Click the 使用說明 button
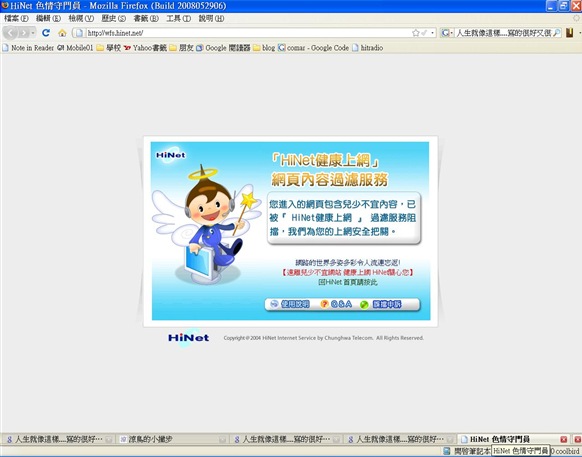The width and height of the screenshot is (582, 457). (x=290, y=304)
